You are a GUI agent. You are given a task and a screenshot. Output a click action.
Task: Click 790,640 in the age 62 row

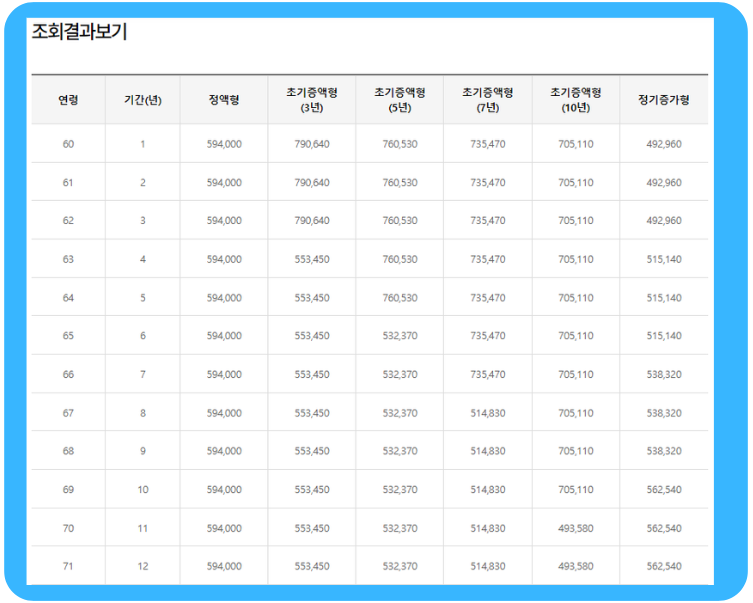point(312,220)
